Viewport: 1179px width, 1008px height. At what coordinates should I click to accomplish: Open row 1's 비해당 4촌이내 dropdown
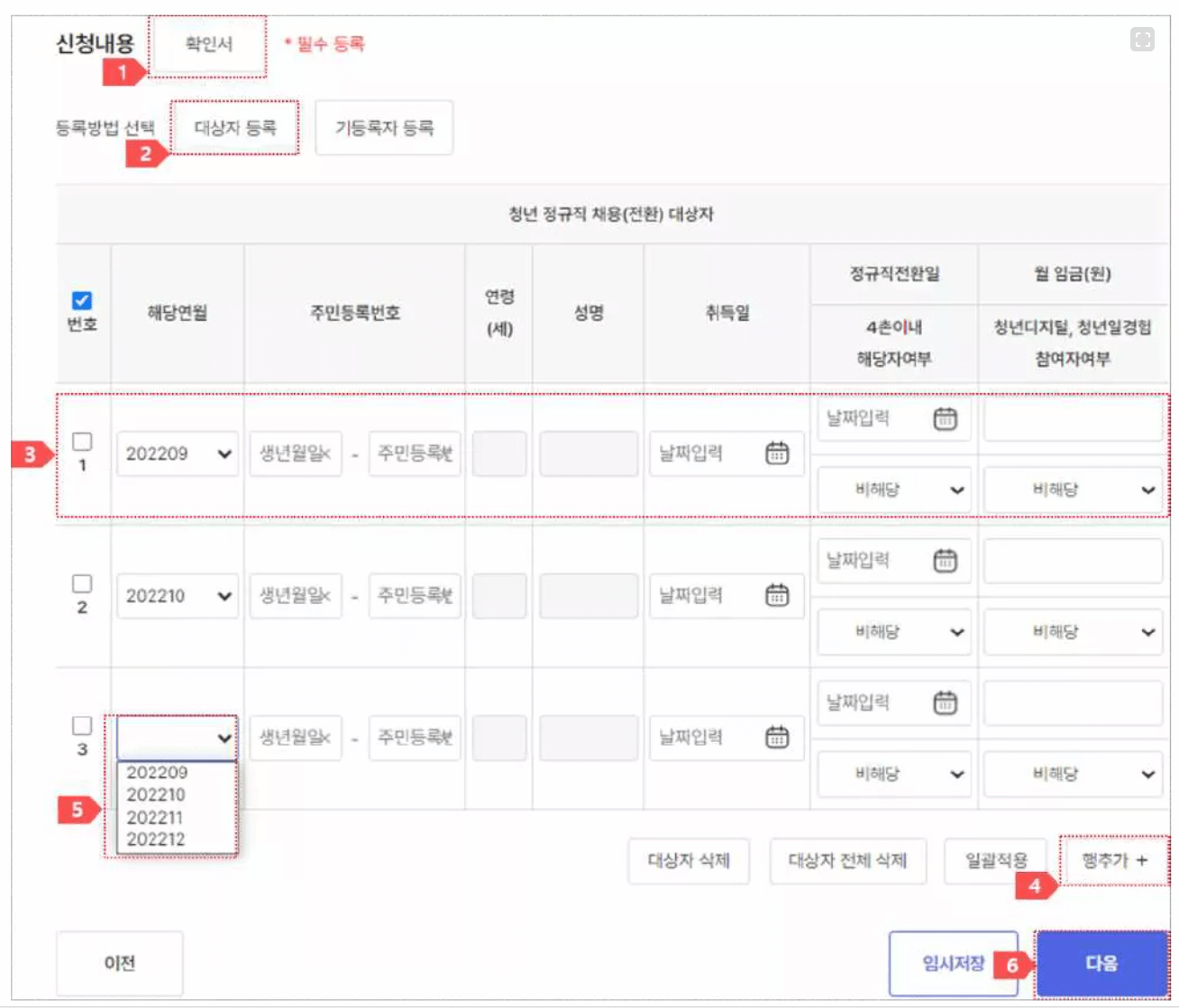point(894,490)
